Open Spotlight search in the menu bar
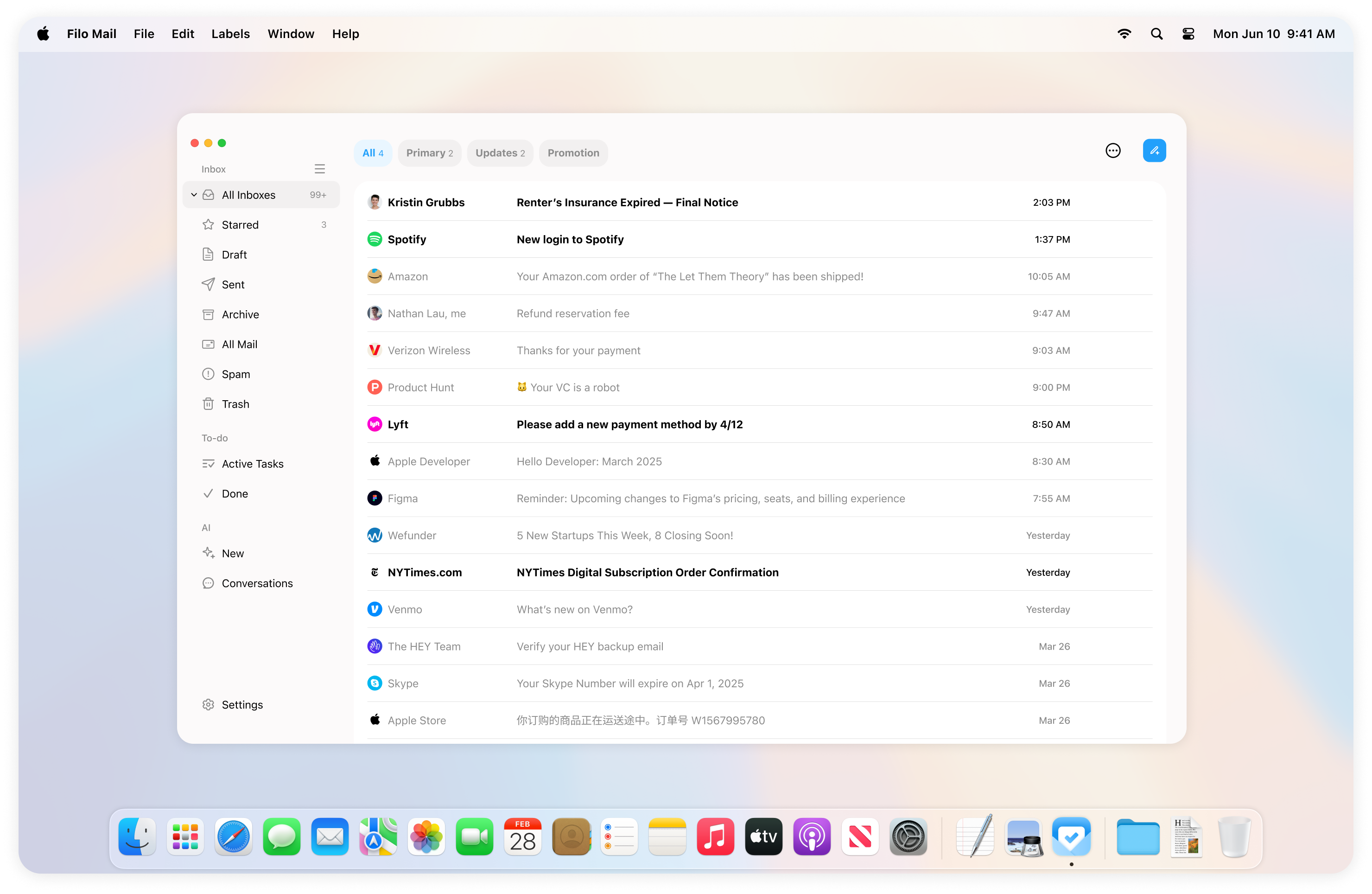The image size is (1372, 894). coord(1156,33)
